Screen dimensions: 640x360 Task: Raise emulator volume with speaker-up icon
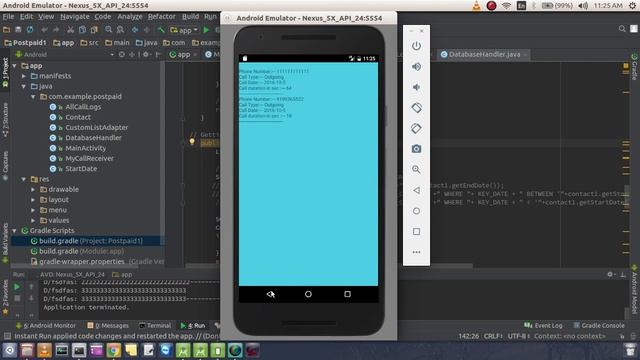[416, 67]
